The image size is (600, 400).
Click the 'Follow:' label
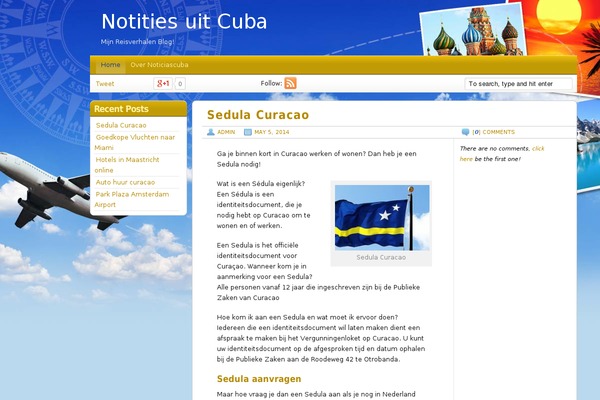[271, 83]
